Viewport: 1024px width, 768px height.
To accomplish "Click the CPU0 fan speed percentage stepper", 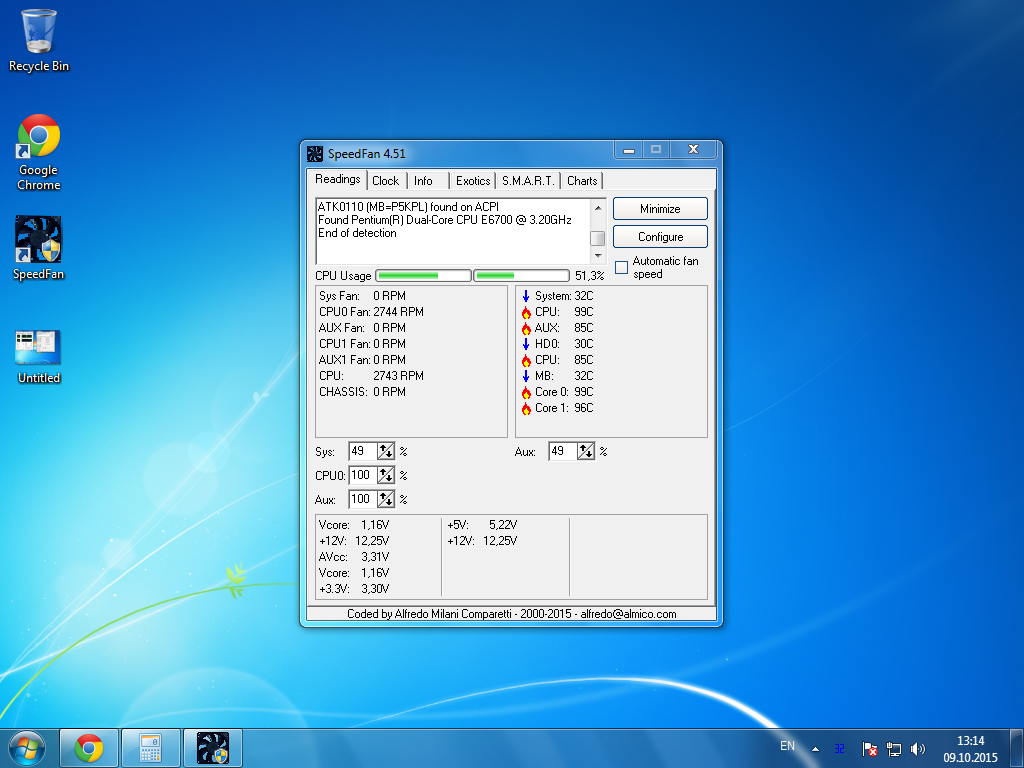I will click(x=386, y=476).
